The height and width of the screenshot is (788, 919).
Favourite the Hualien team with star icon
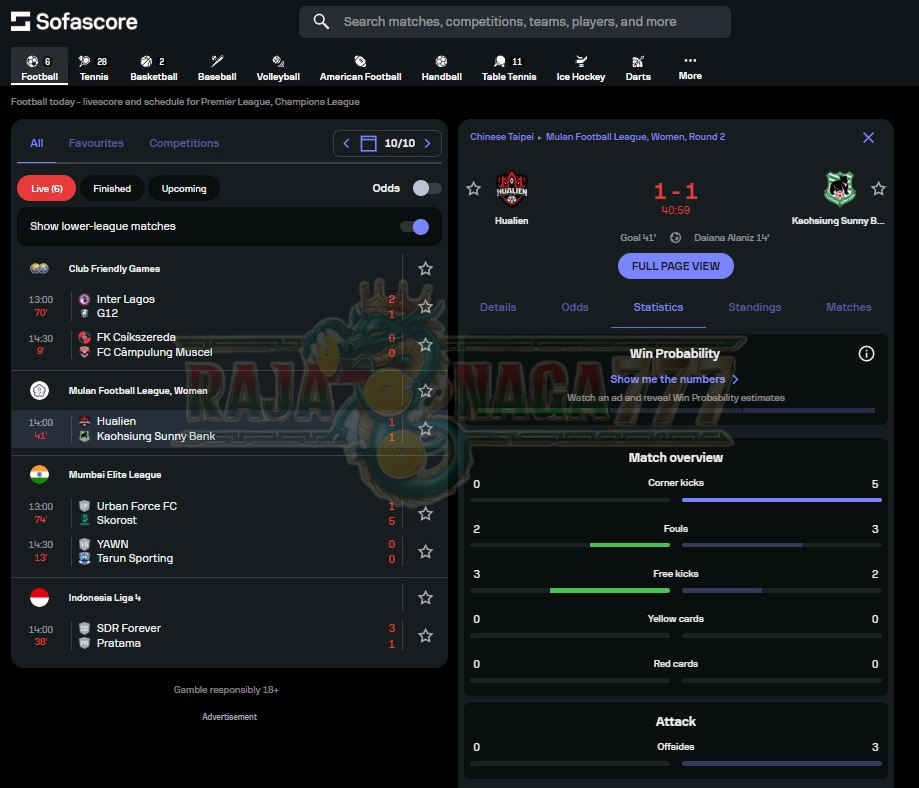point(474,189)
